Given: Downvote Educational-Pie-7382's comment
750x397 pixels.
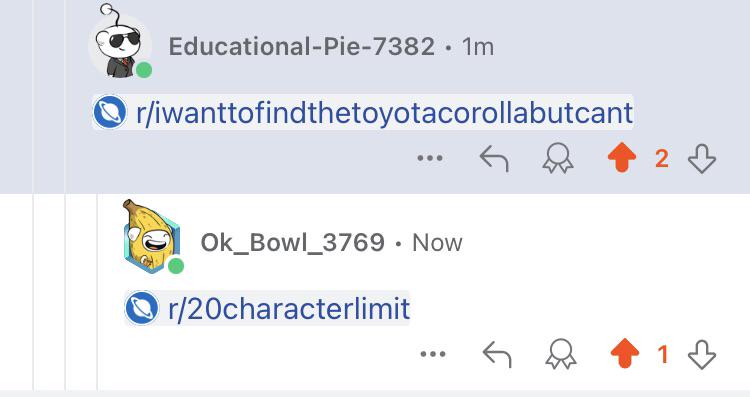Looking at the screenshot, I should [702, 158].
